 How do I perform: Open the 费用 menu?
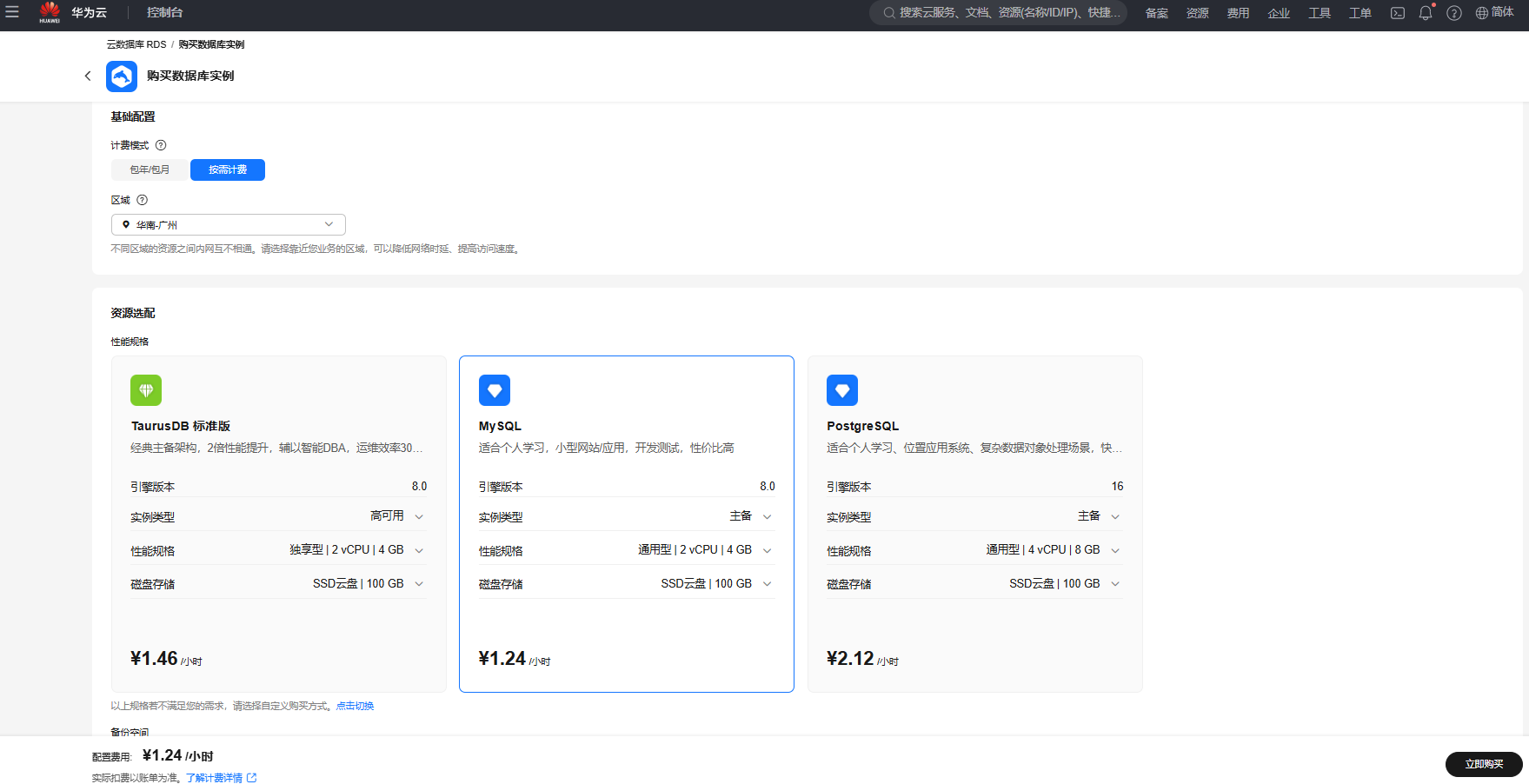coord(1238,13)
